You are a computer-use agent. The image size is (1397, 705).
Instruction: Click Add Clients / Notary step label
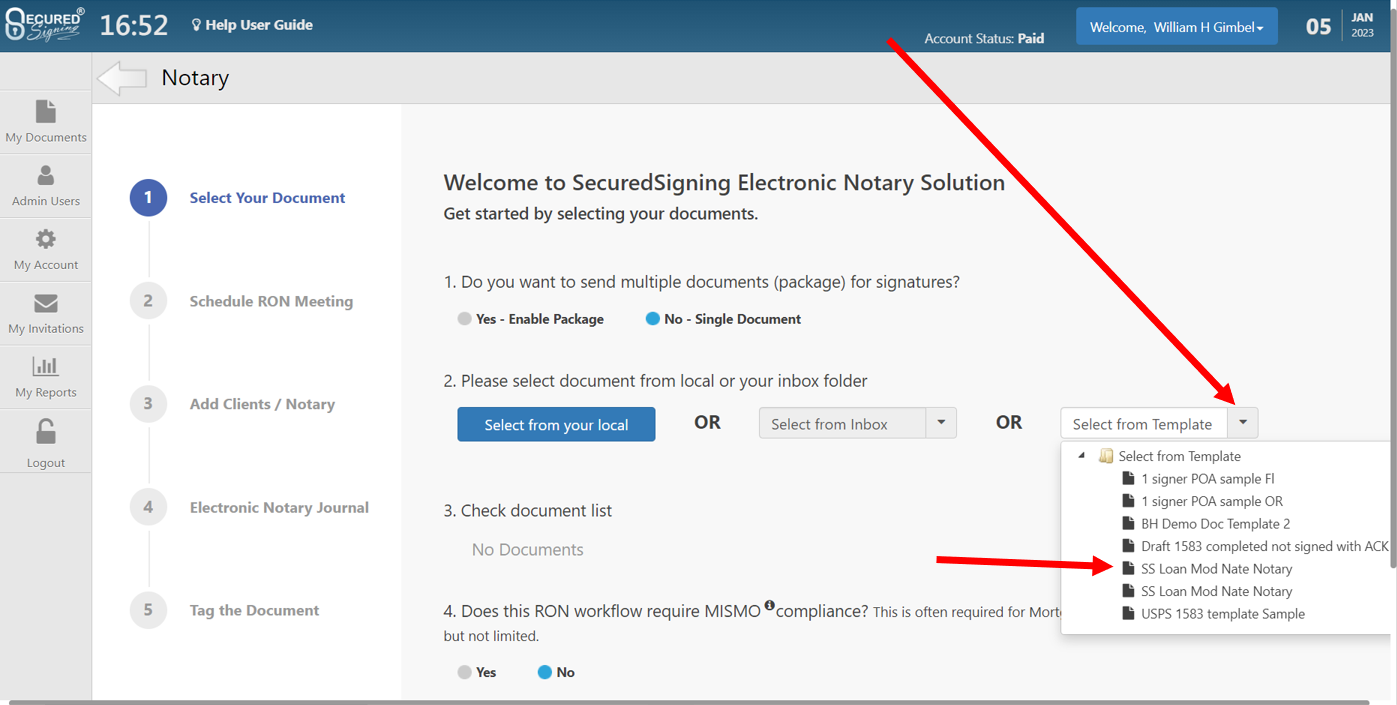tap(262, 404)
